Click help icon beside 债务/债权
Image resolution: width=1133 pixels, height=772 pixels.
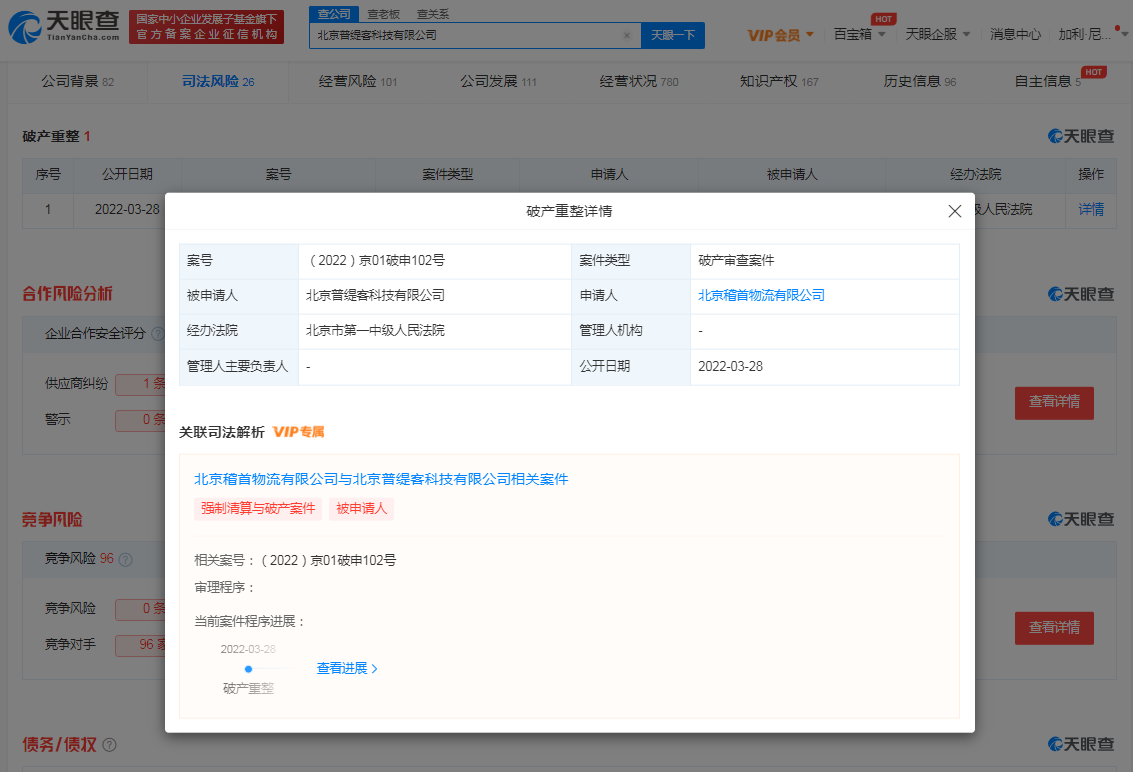coord(109,745)
